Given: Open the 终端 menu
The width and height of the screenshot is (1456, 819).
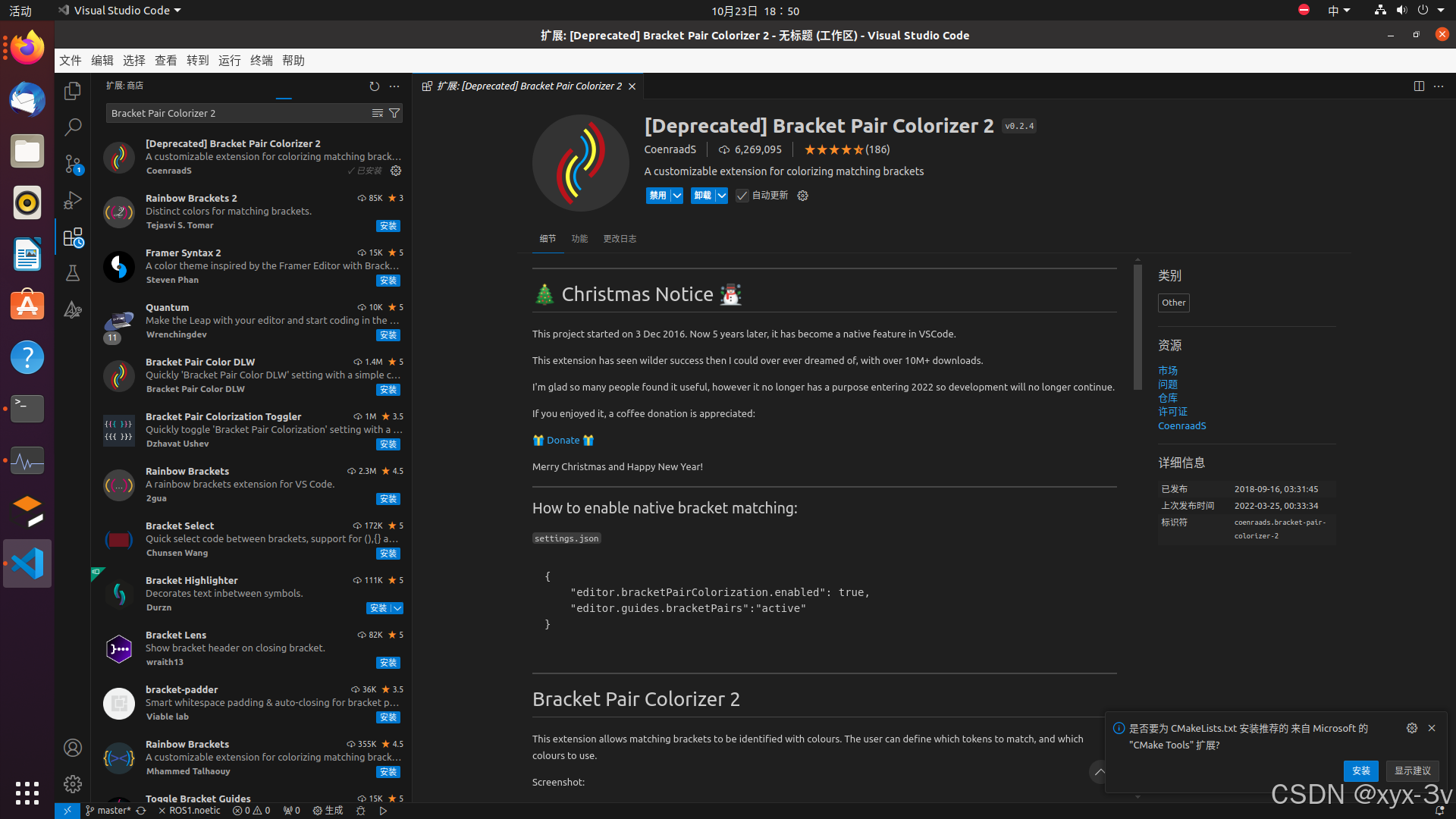Looking at the screenshot, I should [262, 61].
